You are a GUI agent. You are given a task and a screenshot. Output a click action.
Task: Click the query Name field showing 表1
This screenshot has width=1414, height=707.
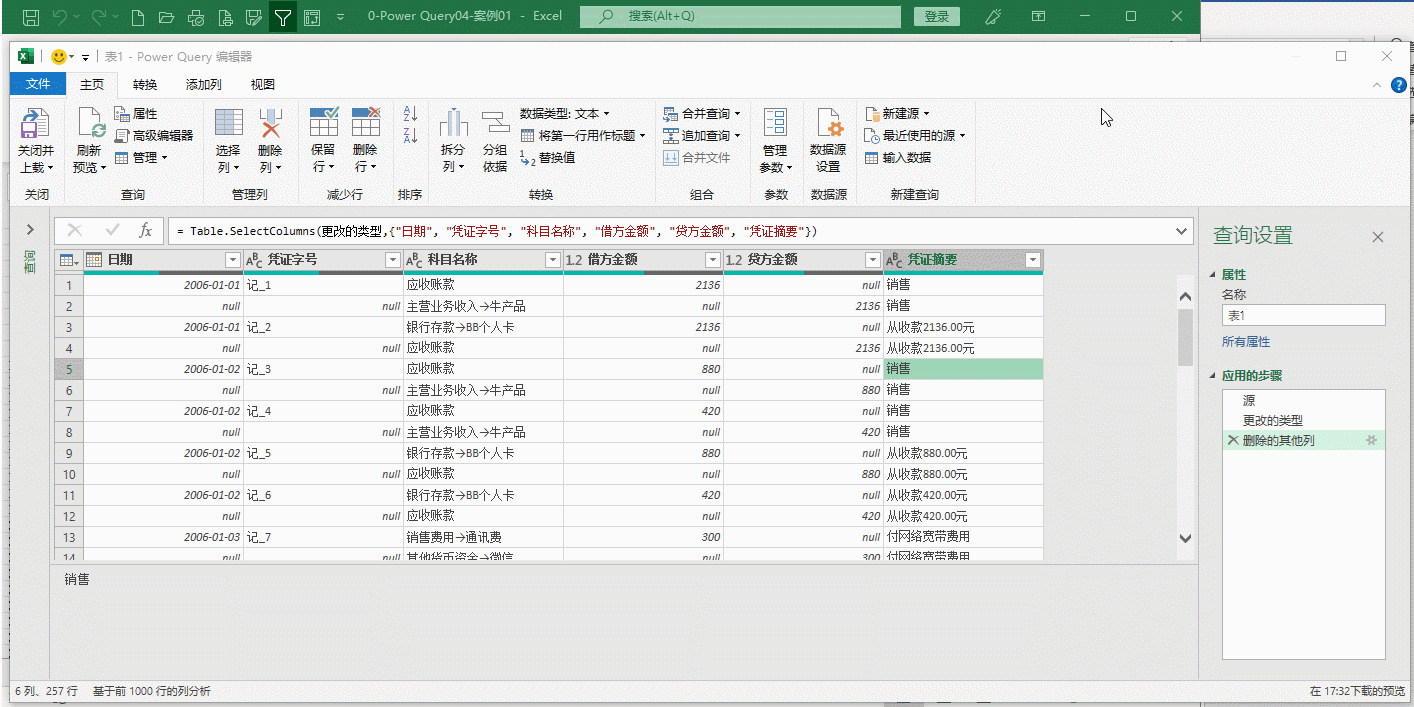[1303, 315]
